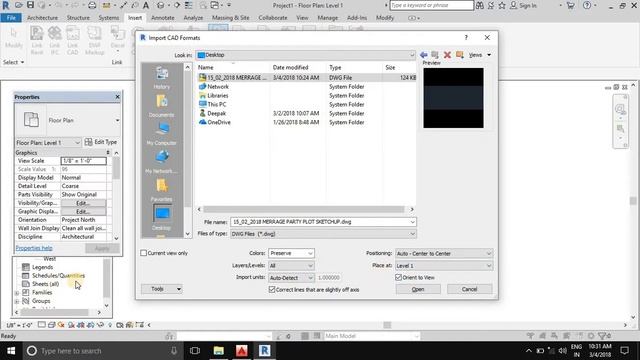Switch to Massing & Site tab
The image size is (640, 360).
231,18
